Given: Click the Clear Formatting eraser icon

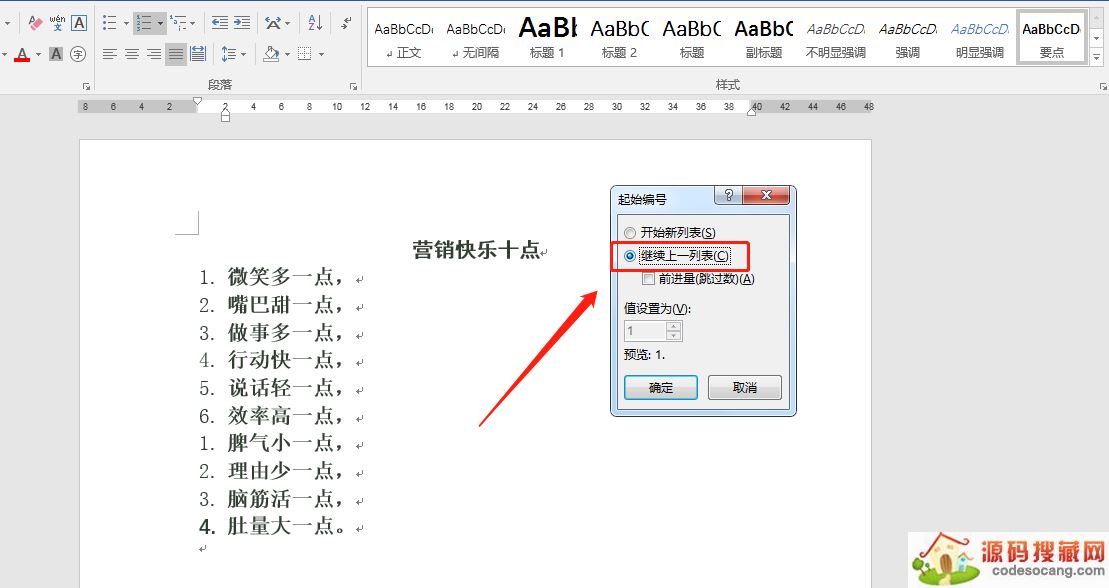Looking at the screenshot, I should [x=36, y=22].
